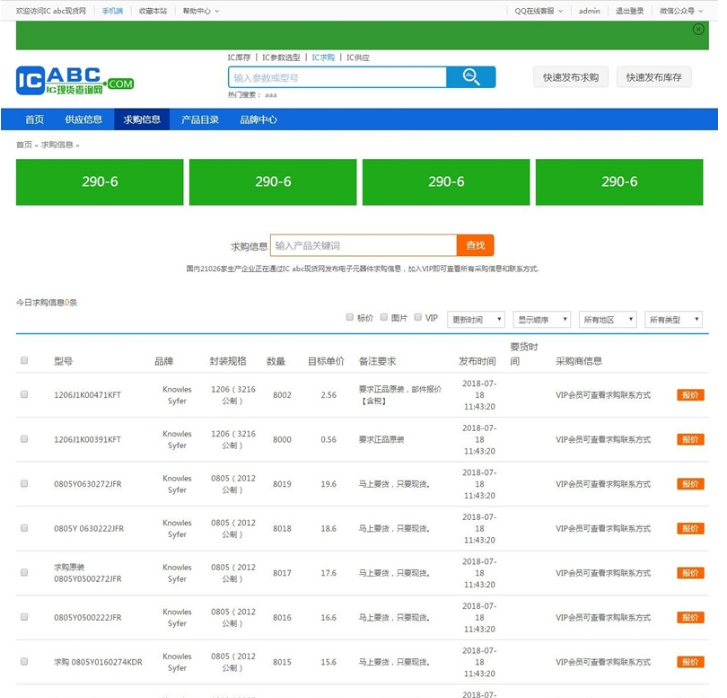727x698 pixels.
Task: Click the magnifier search icon button
Action: (470, 78)
